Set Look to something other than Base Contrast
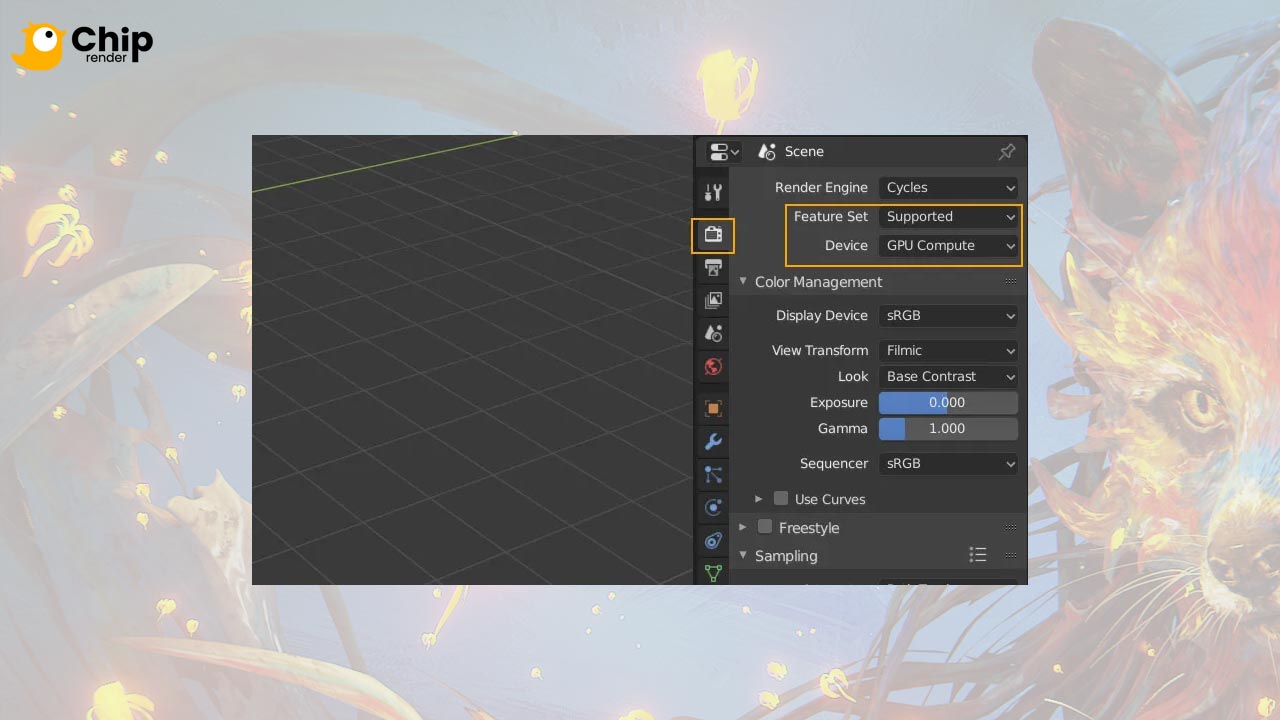Viewport: 1280px width, 720px height. [x=948, y=376]
